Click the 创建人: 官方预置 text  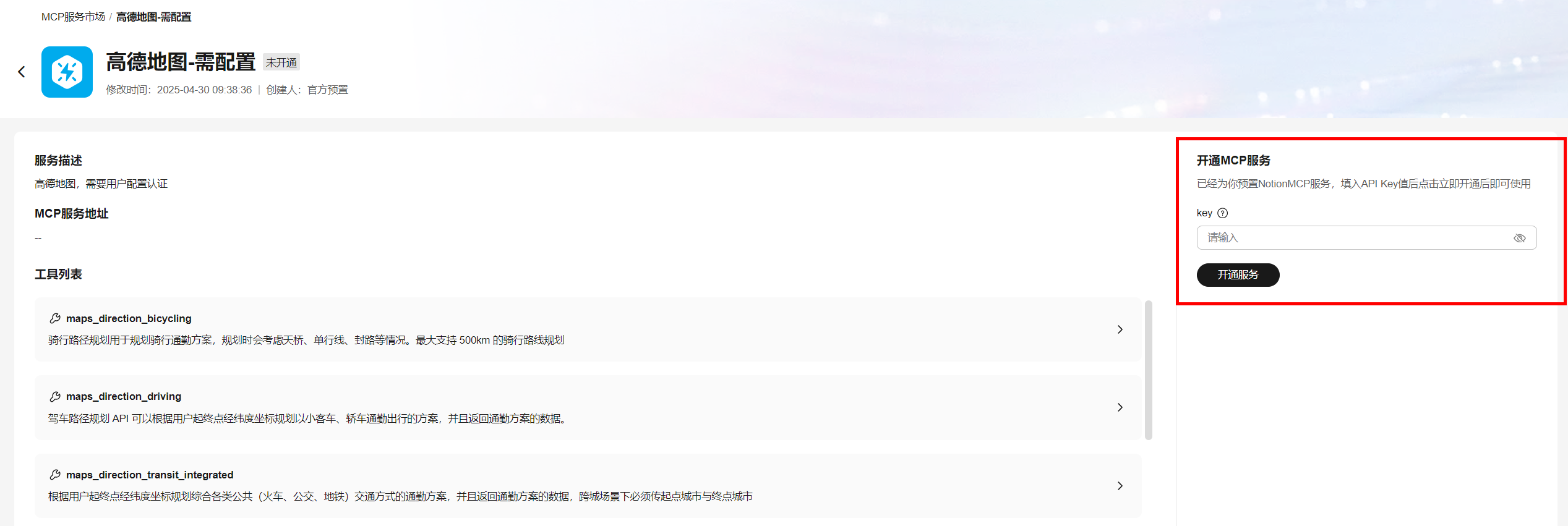[x=307, y=90]
